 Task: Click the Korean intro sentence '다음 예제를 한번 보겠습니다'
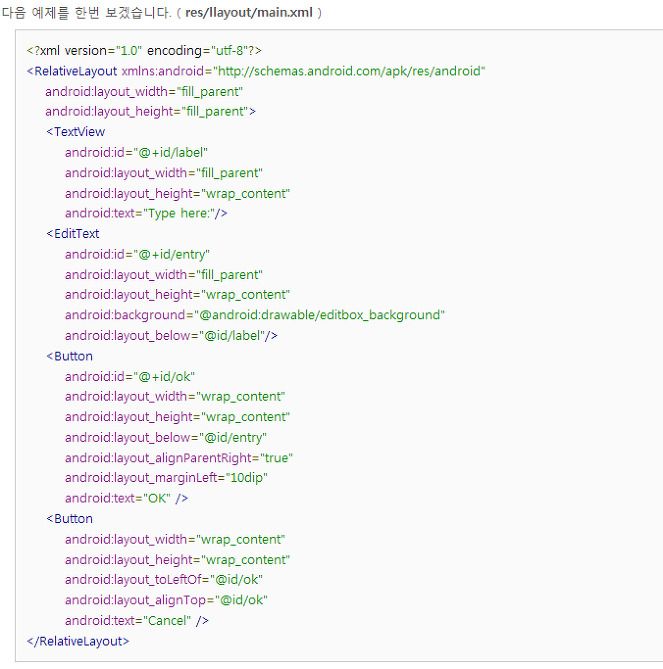click(86, 12)
